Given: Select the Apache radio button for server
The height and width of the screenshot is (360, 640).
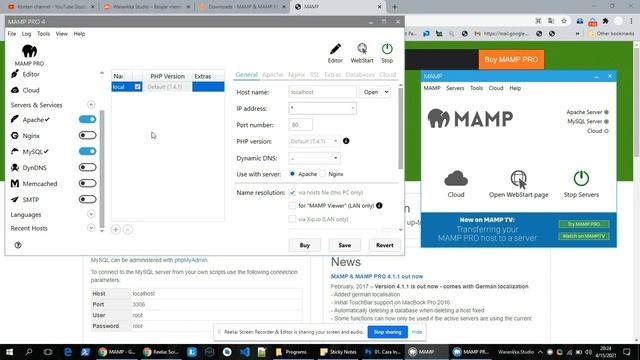Looking at the screenshot, I should pyautogui.click(x=292, y=174).
